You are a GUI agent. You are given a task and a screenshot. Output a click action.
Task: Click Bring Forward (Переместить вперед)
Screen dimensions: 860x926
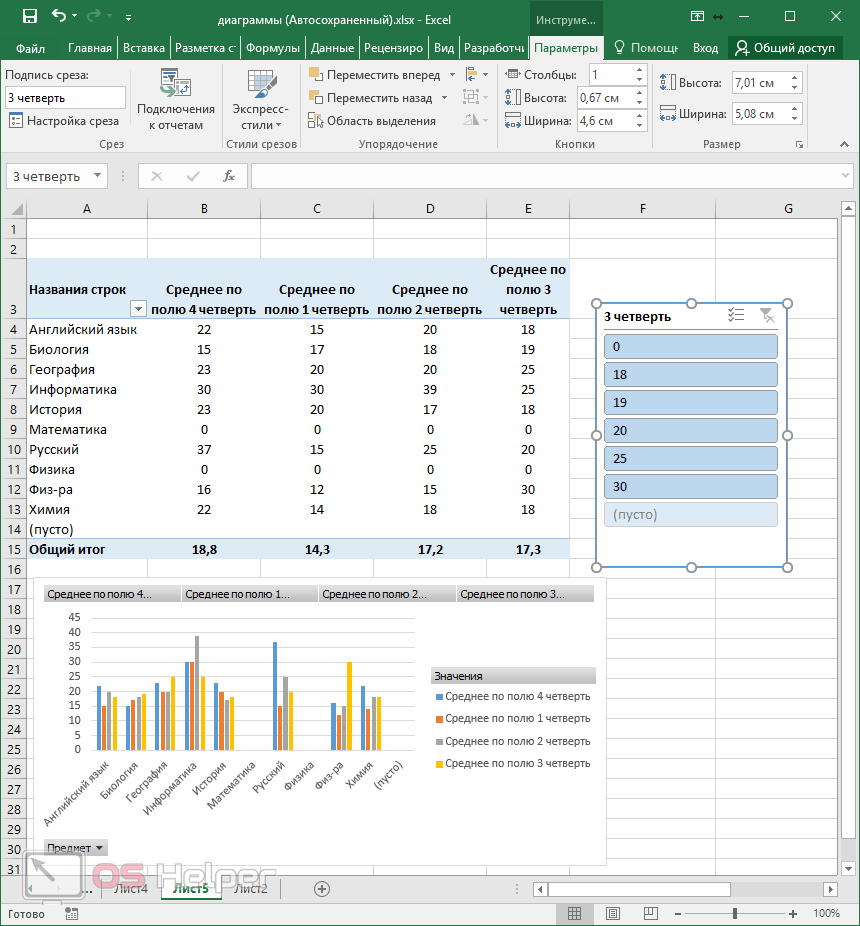pyautogui.click(x=374, y=75)
